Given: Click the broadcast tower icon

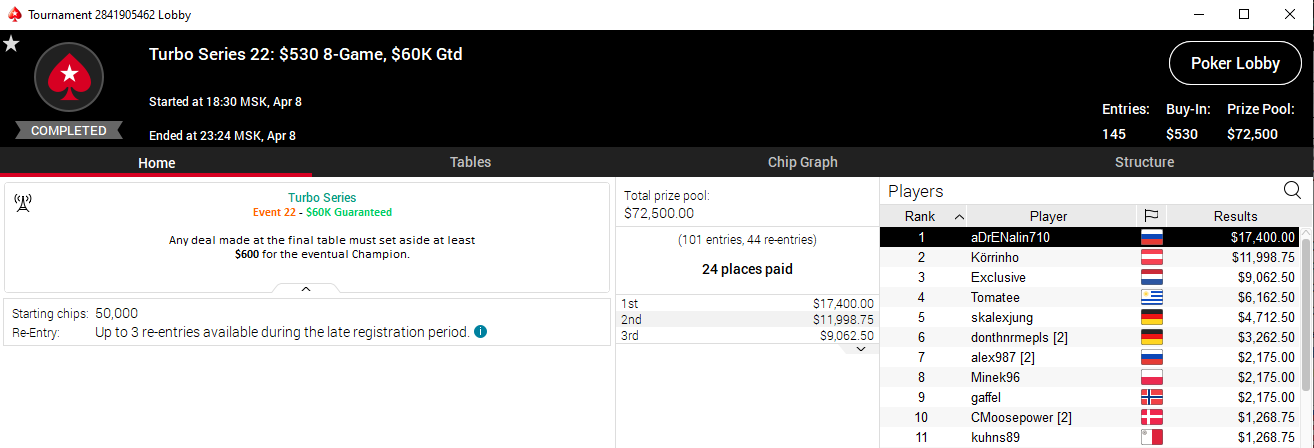Looking at the screenshot, I should (x=22, y=203).
